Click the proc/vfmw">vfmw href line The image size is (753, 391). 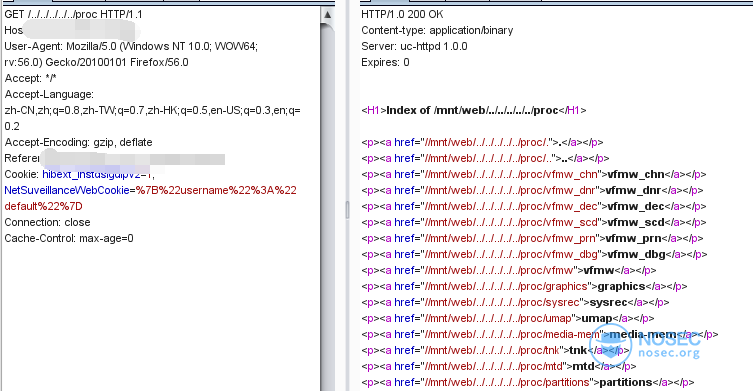[x=509, y=270]
